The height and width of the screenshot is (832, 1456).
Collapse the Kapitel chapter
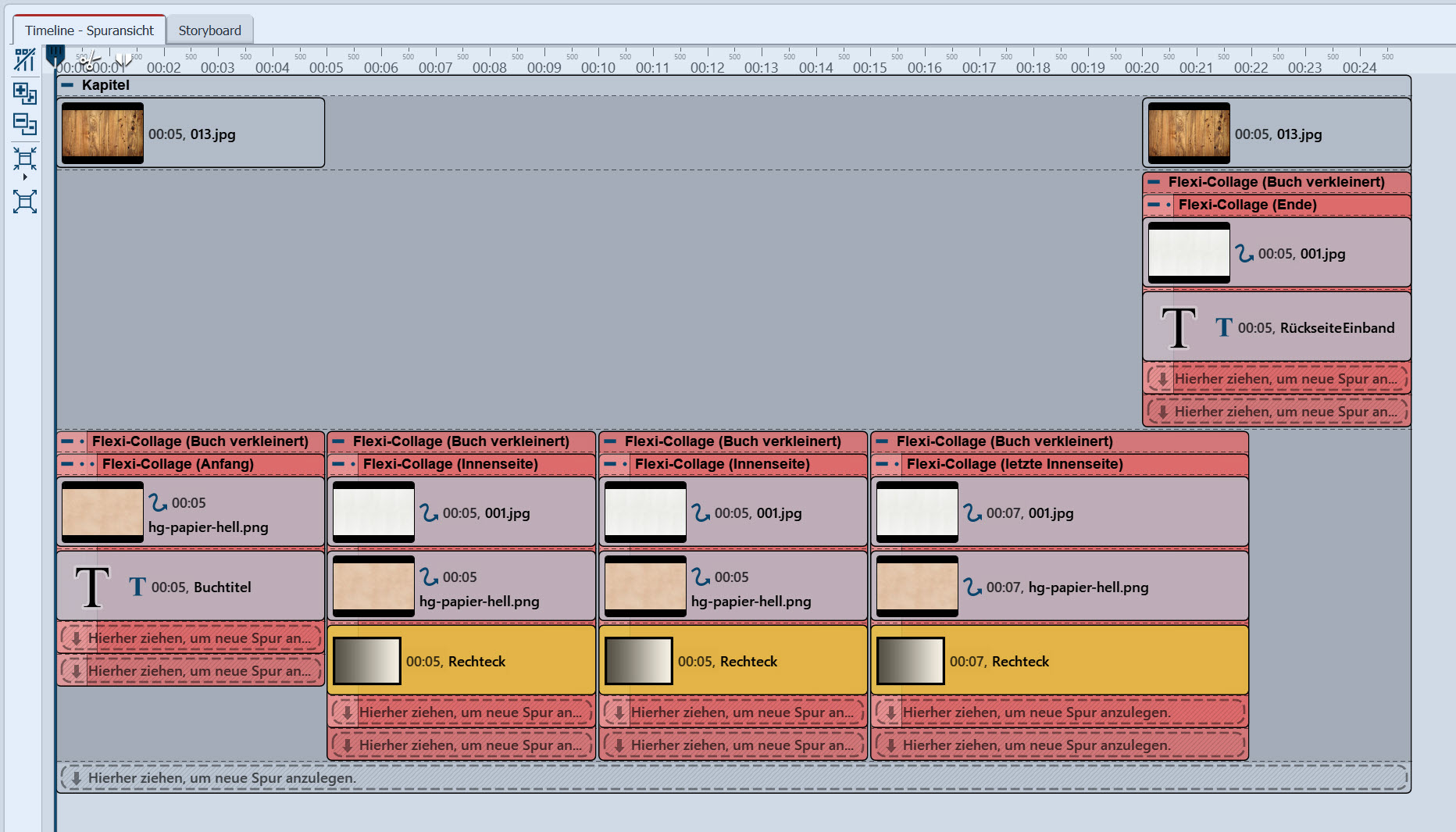(x=68, y=85)
